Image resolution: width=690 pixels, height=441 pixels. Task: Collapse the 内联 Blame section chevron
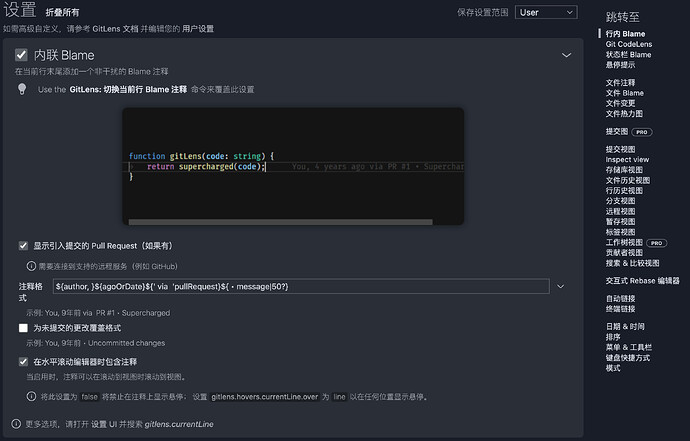pos(566,55)
